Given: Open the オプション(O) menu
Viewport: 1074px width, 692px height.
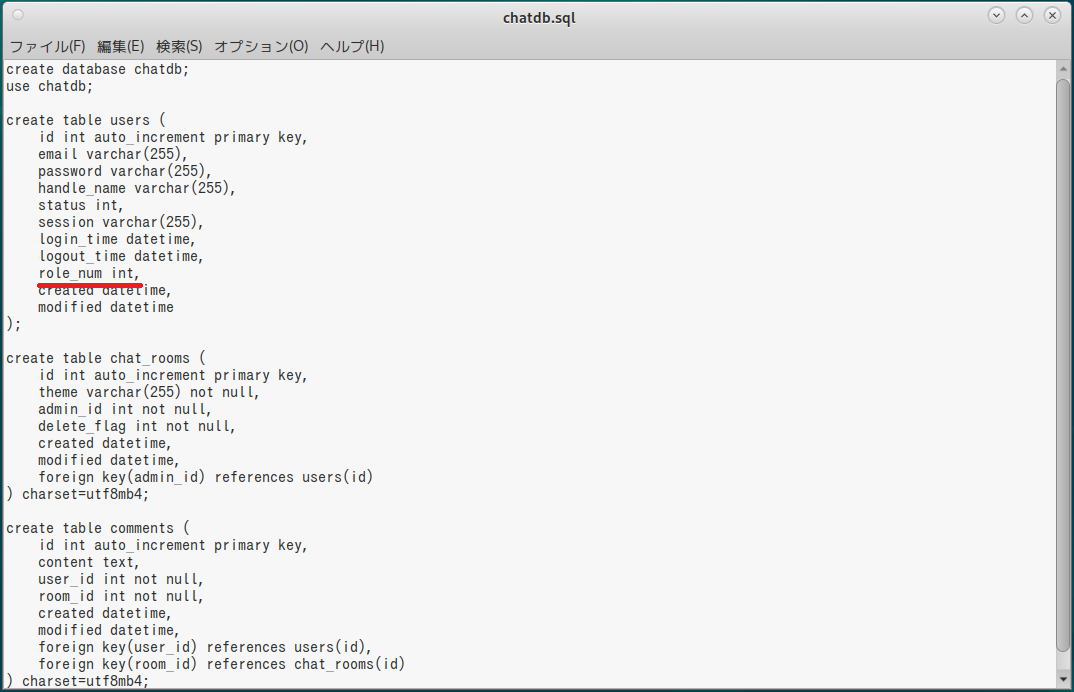Looking at the screenshot, I should click(261, 46).
